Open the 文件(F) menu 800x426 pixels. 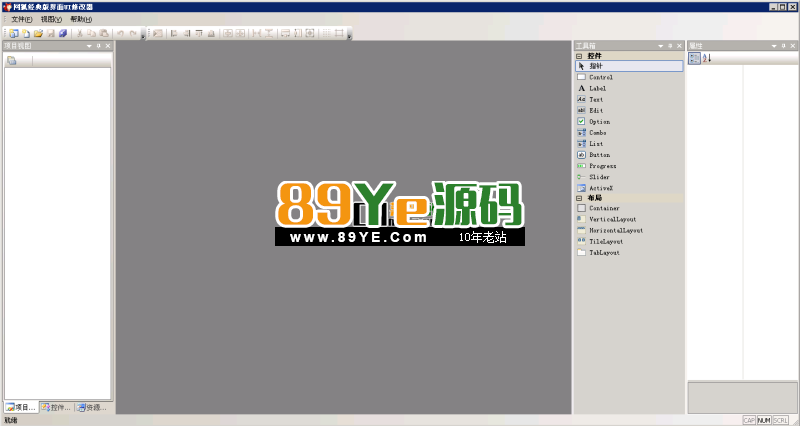click(21, 19)
